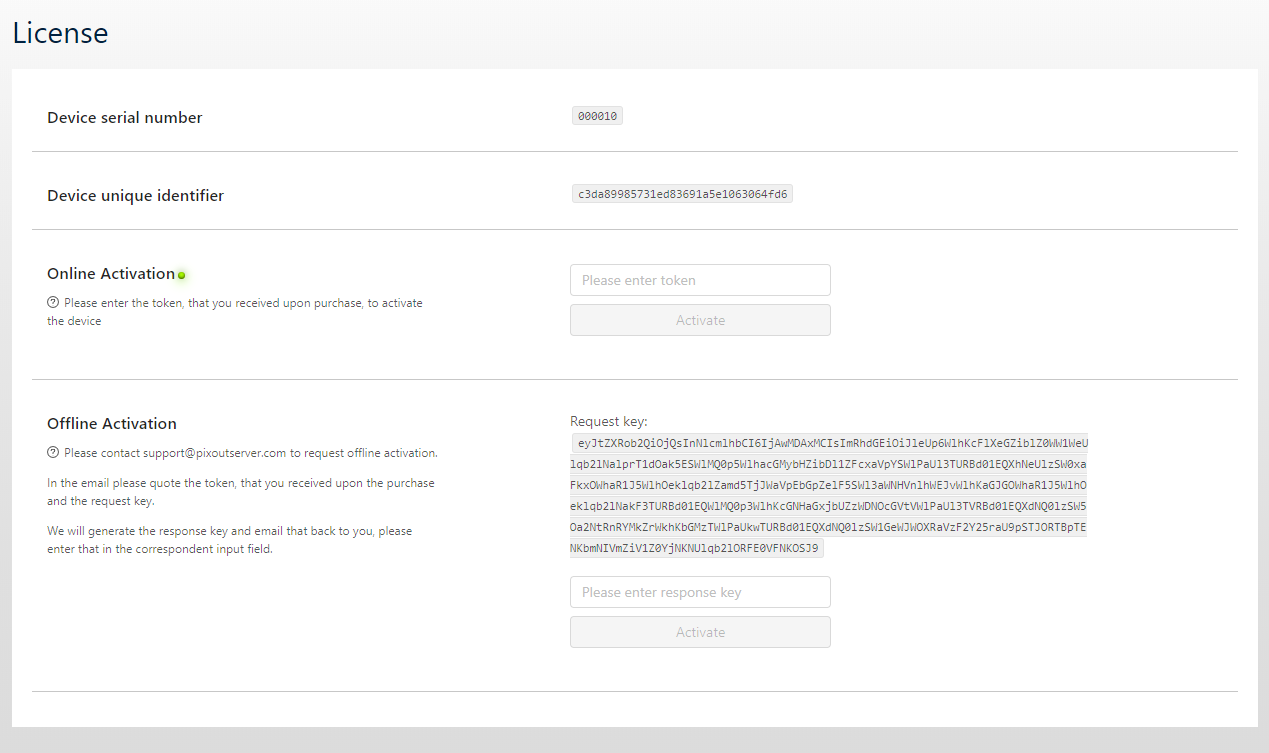1269x753 pixels.
Task: Click the Activate button under response key field
Action: click(x=700, y=631)
